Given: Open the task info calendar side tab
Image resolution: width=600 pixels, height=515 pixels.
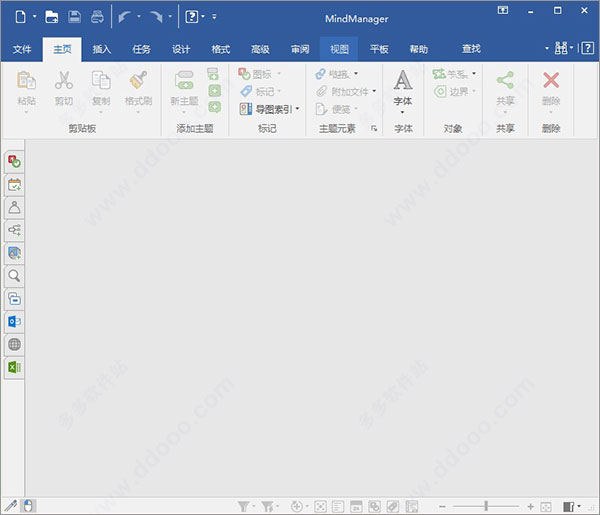Looking at the screenshot, I should coord(15,185).
